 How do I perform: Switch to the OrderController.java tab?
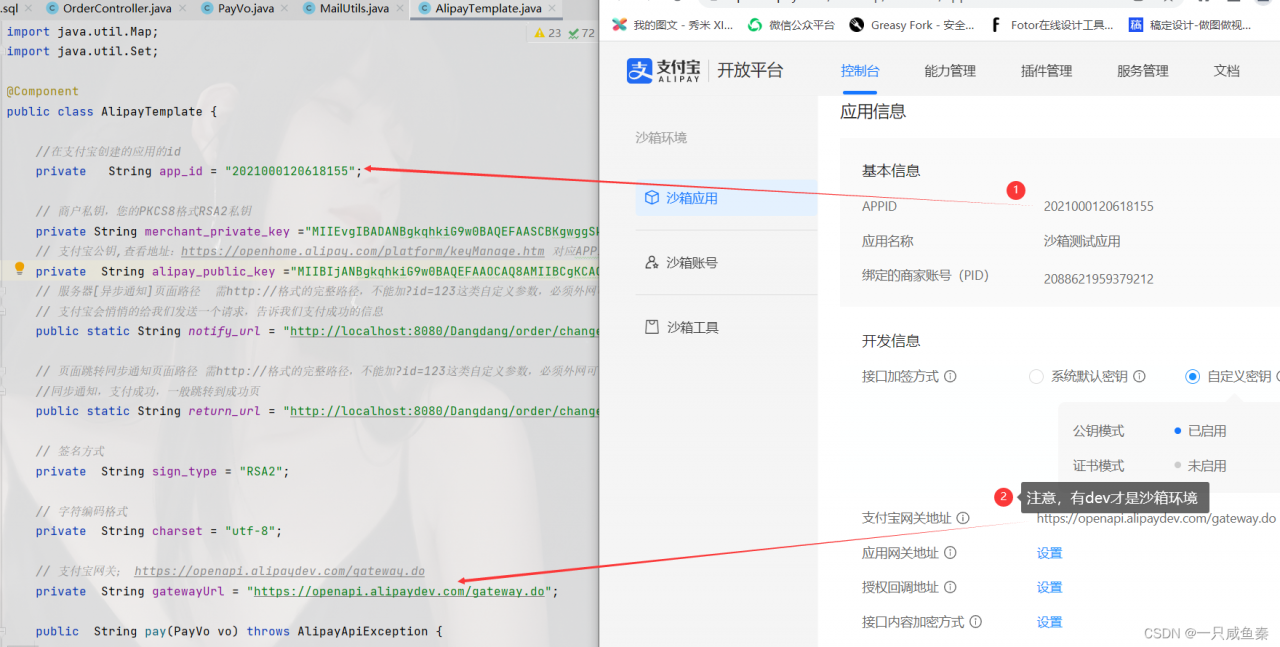click(117, 9)
